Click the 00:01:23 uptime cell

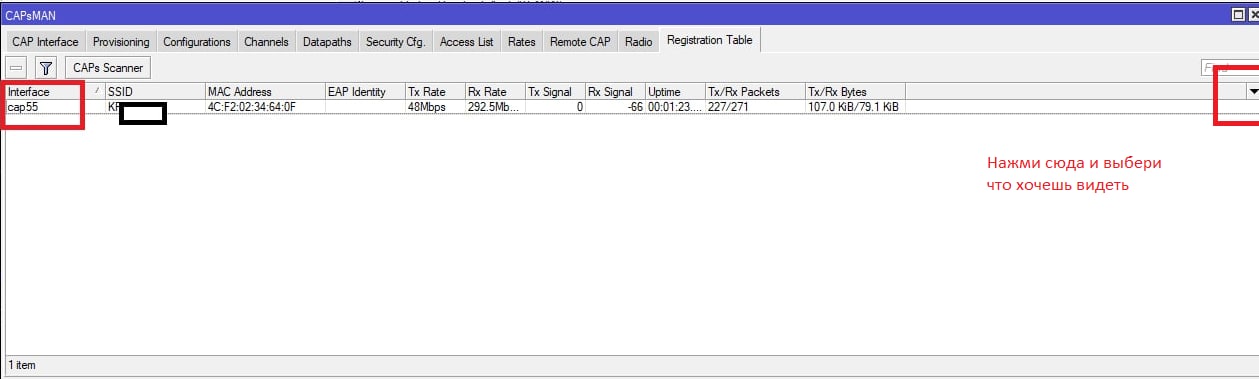tap(674, 107)
